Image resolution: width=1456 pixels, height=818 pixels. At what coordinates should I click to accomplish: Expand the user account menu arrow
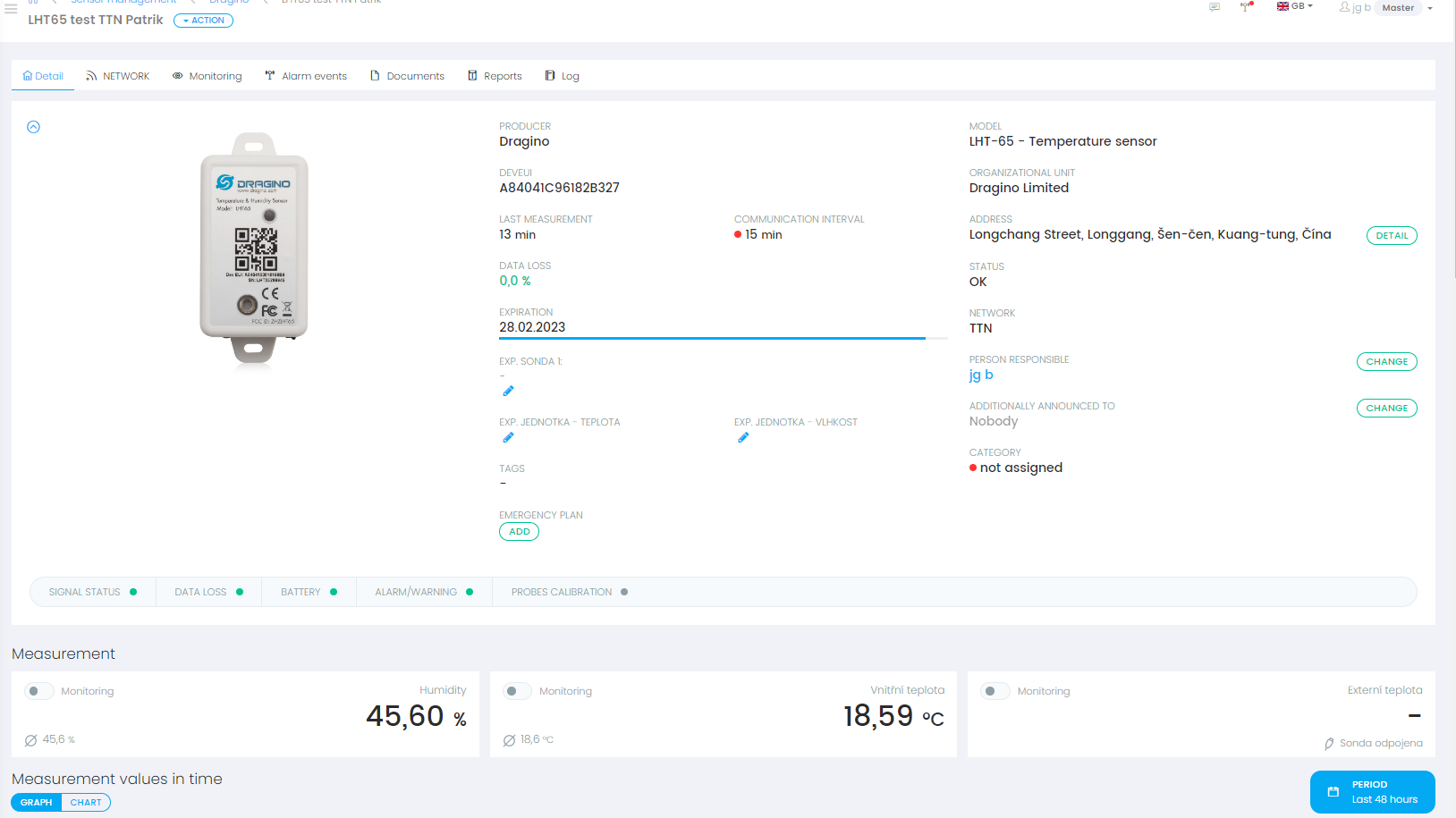pyautogui.click(x=1430, y=8)
